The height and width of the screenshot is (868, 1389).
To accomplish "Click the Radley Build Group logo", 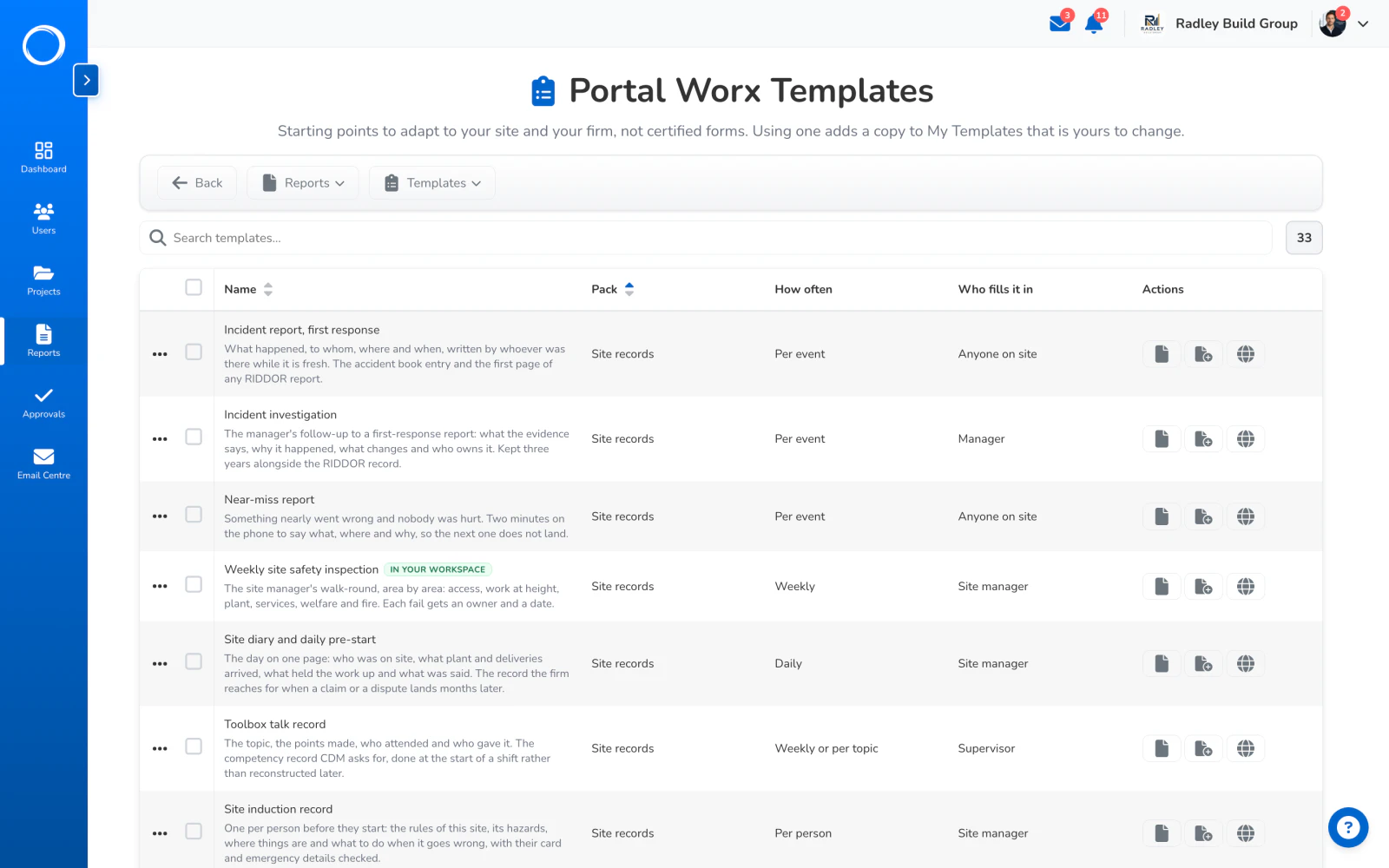I will (x=1152, y=23).
